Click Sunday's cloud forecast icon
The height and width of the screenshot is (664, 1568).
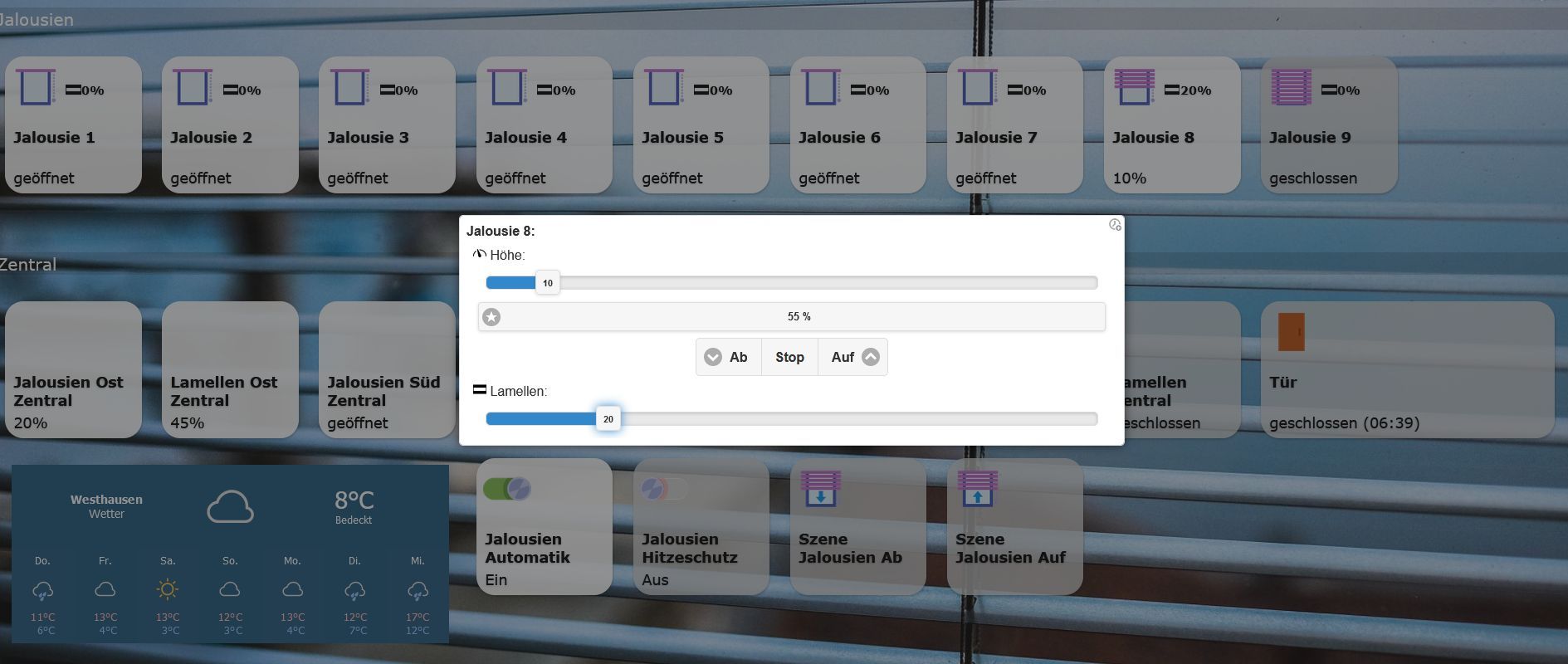point(230,589)
